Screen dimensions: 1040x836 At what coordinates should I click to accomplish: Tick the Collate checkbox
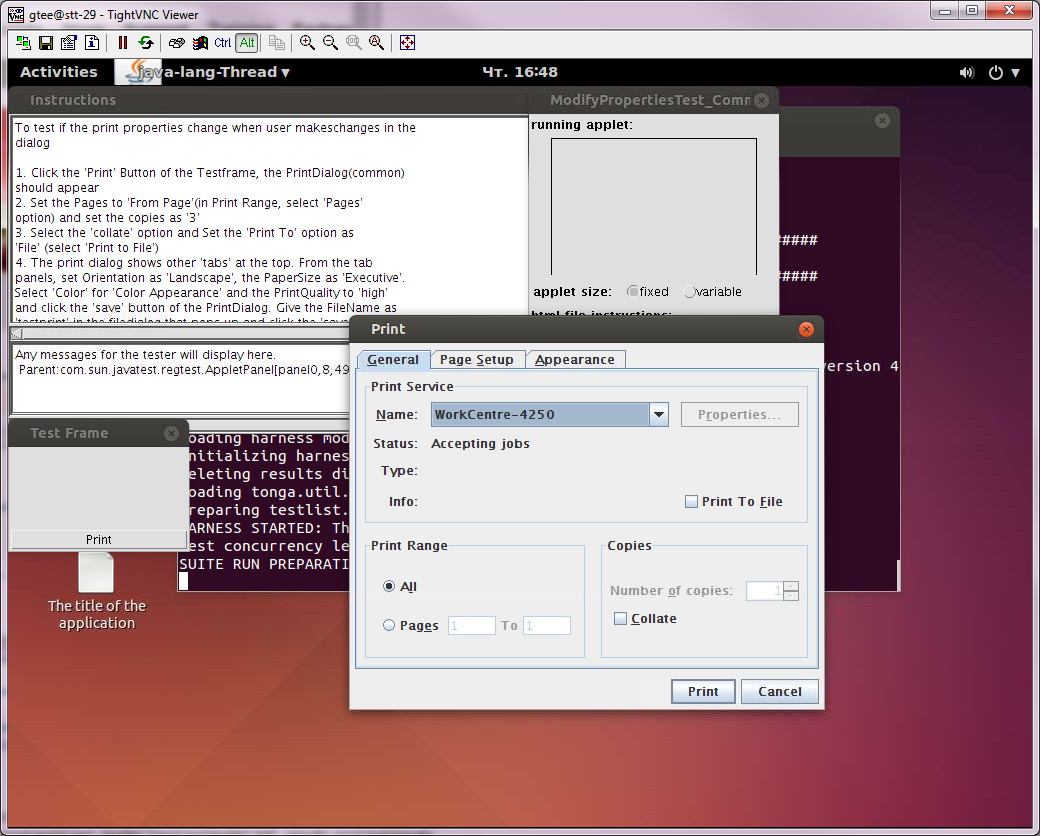pos(620,619)
